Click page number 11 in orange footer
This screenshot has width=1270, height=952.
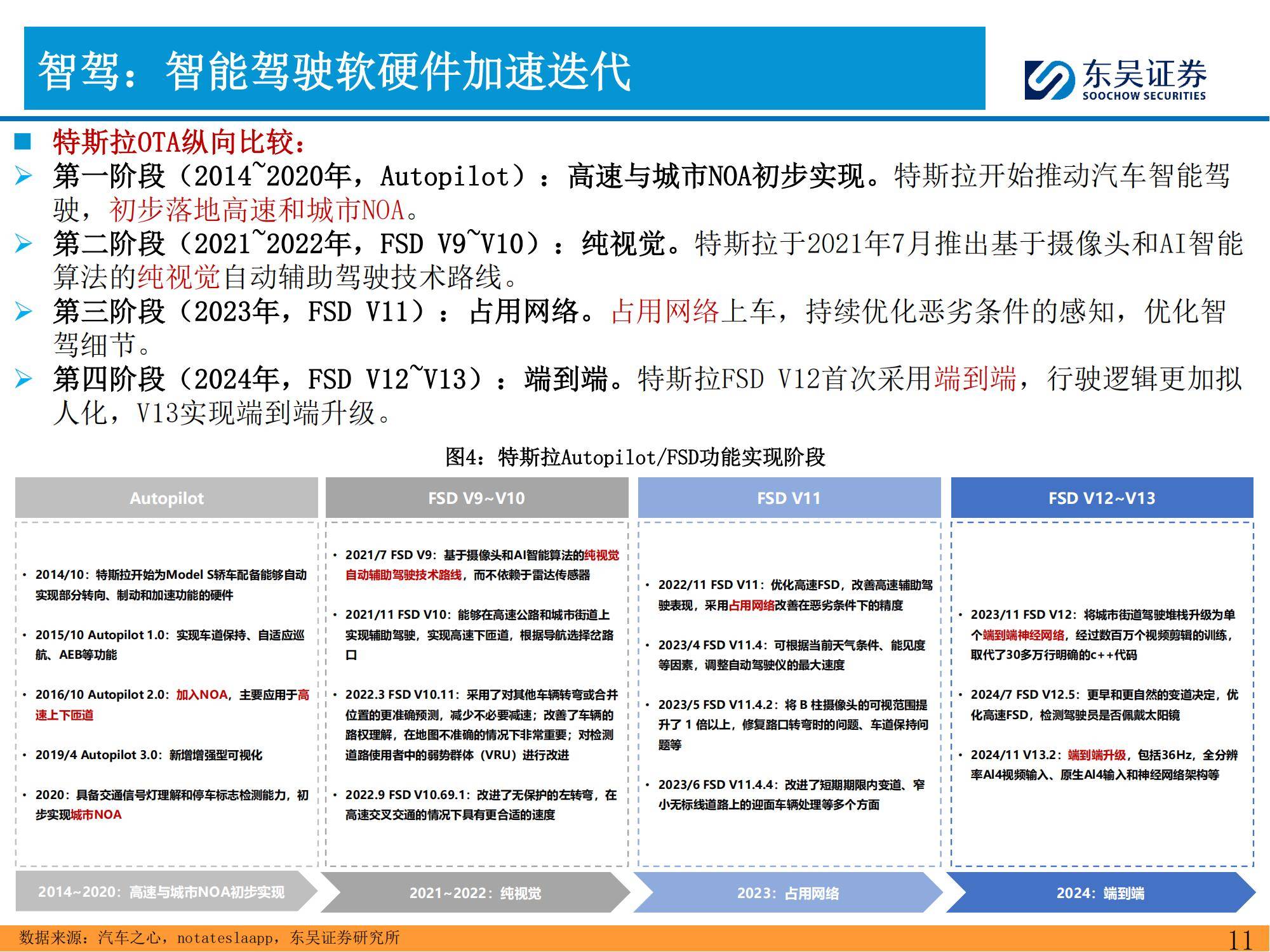(1240, 939)
